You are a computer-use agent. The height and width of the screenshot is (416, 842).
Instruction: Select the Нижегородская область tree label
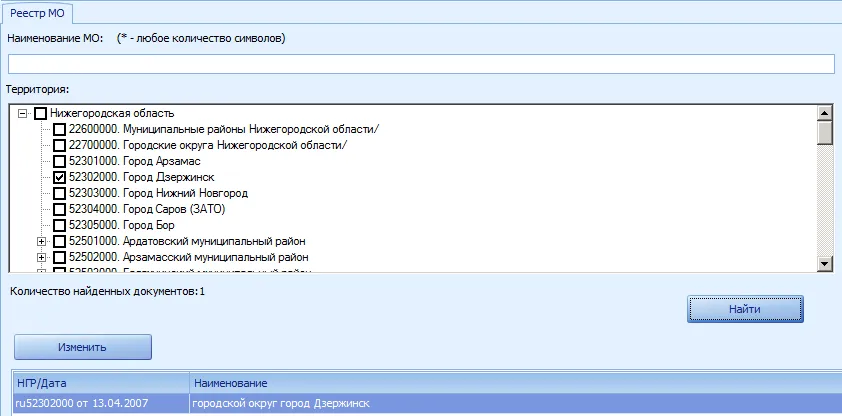[x=112, y=113]
